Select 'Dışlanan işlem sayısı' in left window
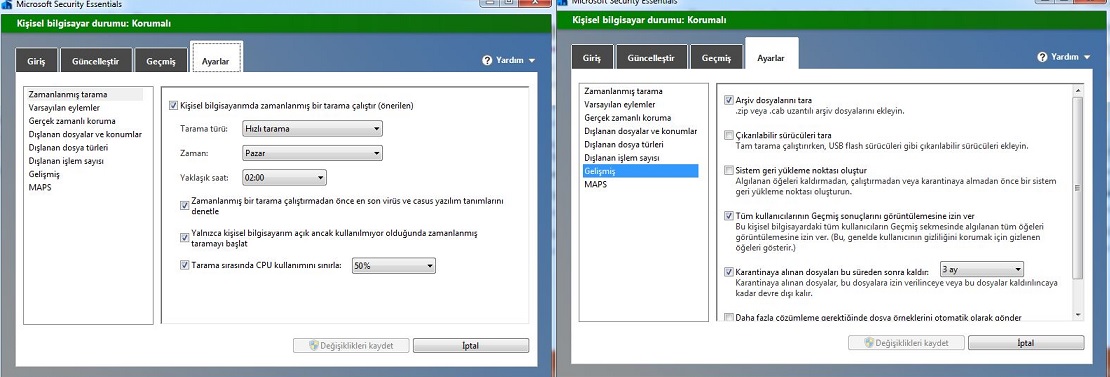The height and width of the screenshot is (377, 1110). (x=66, y=161)
